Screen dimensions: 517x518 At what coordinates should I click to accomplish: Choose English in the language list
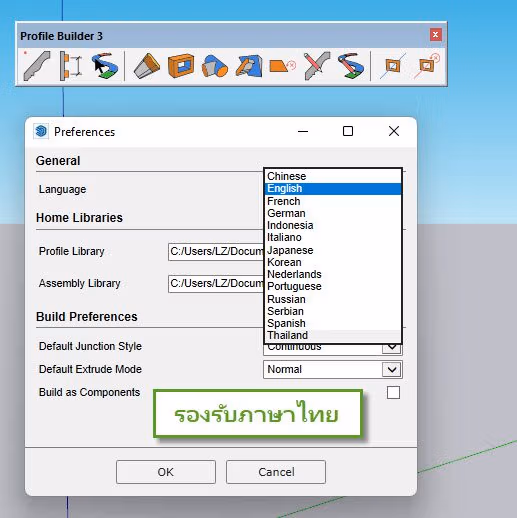(333, 189)
